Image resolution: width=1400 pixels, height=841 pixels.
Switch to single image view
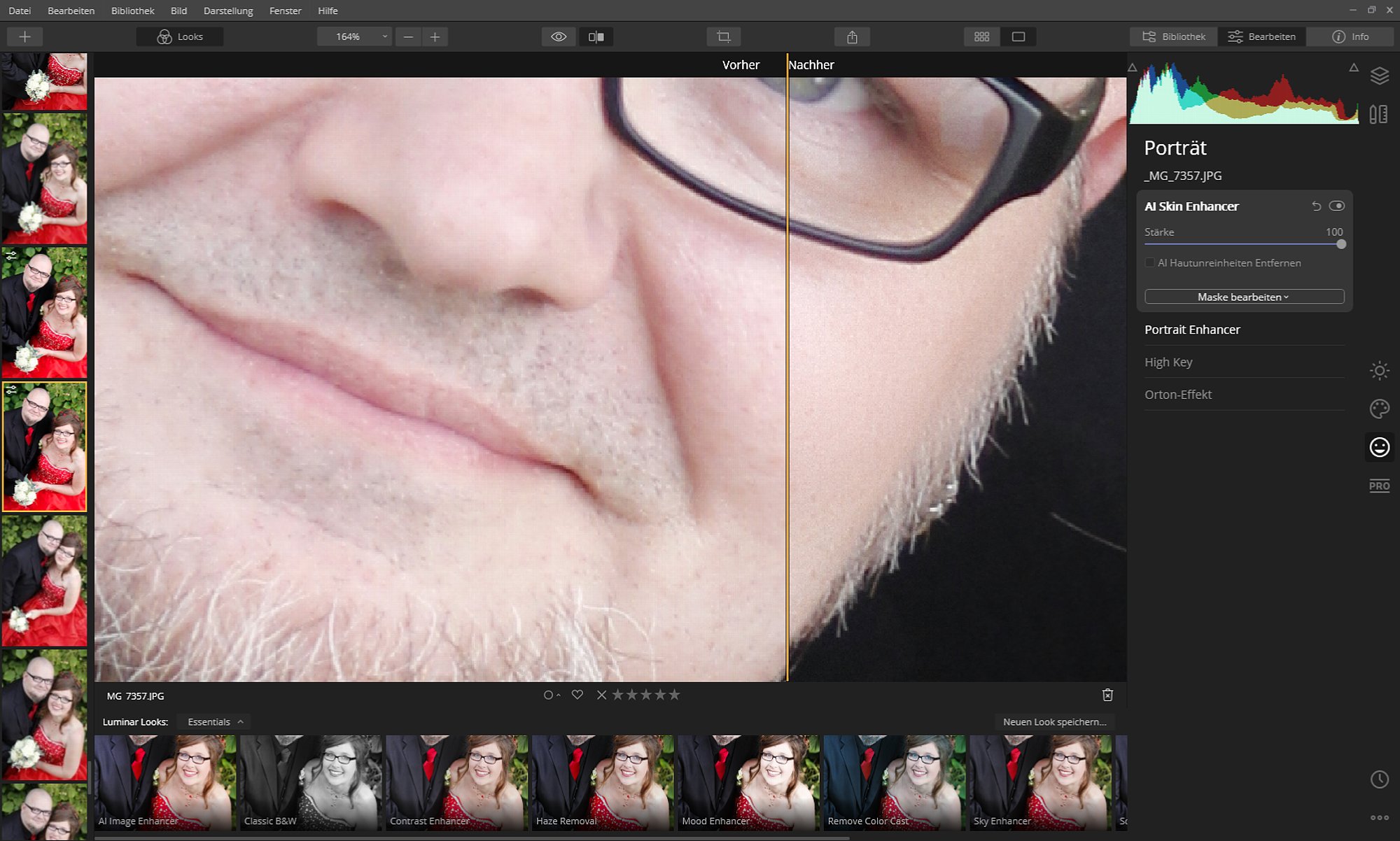click(x=1018, y=36)
